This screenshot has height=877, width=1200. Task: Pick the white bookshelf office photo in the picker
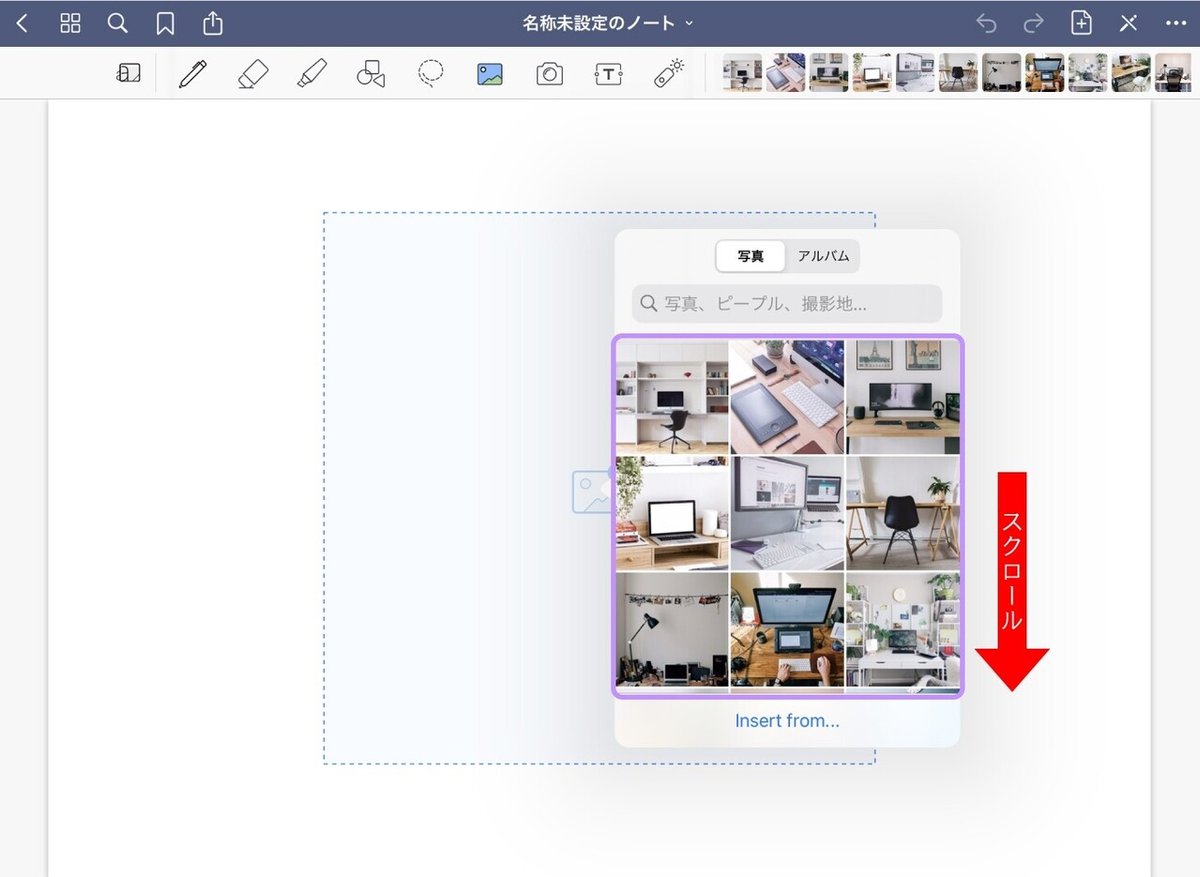coord(672,397)
